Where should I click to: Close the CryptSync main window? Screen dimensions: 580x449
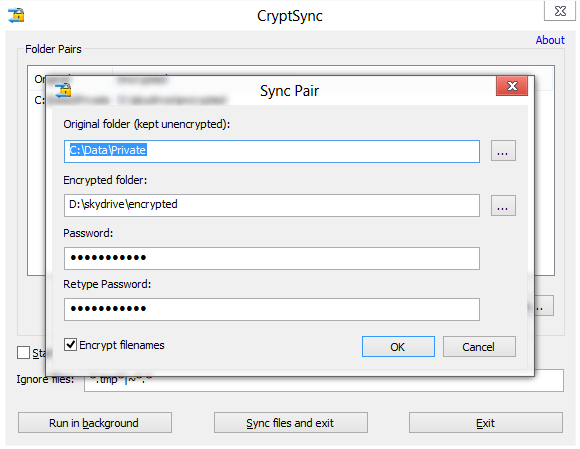[560, 11]
